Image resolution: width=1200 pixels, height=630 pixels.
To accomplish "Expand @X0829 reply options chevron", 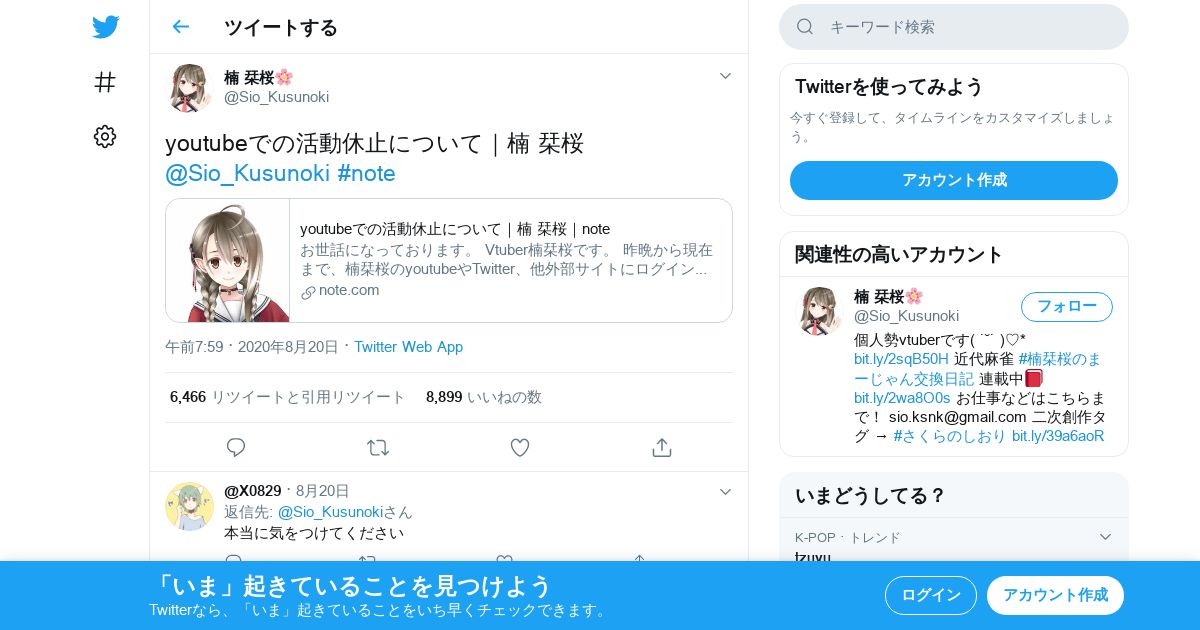I will (726, 492).
